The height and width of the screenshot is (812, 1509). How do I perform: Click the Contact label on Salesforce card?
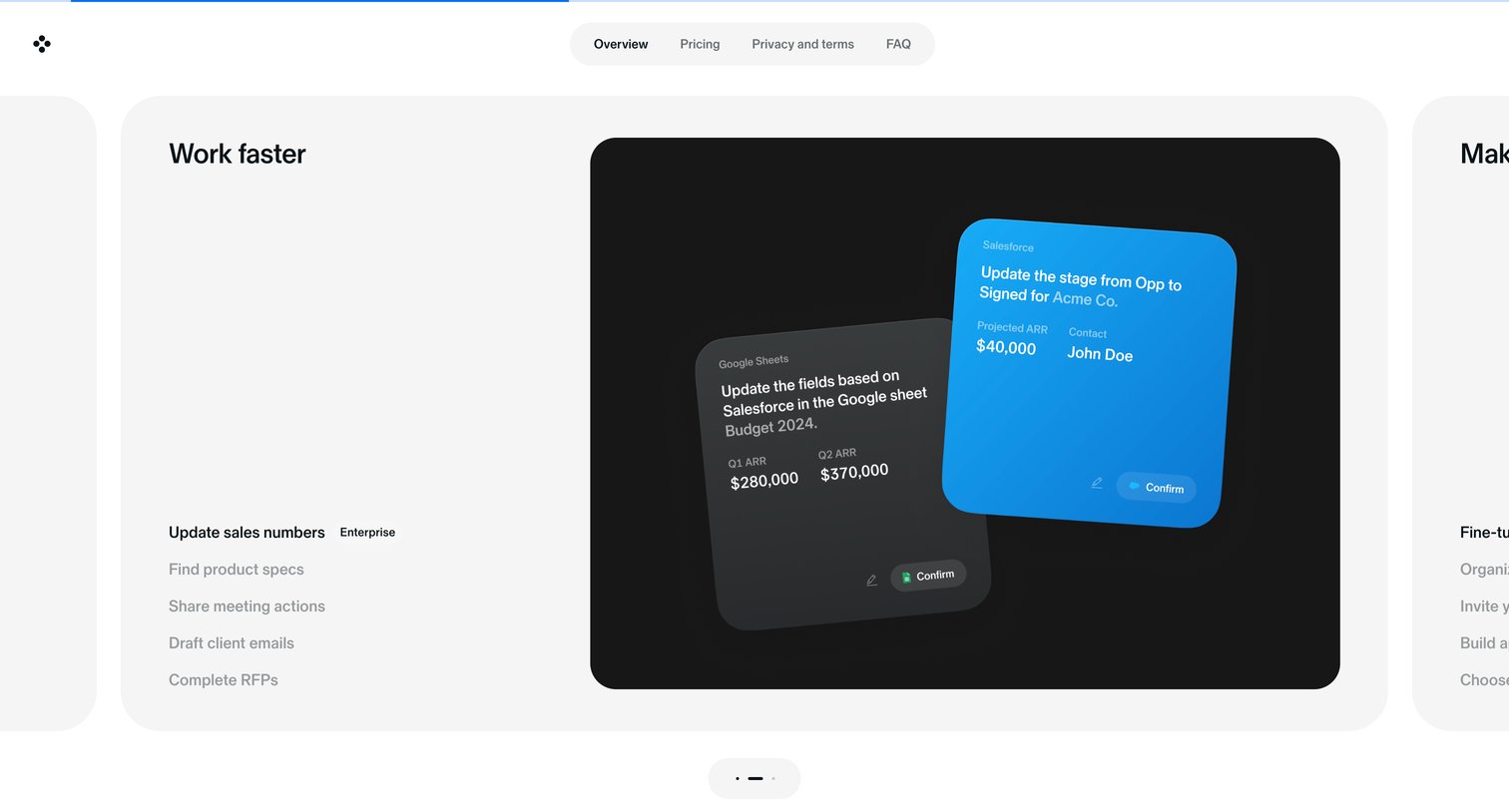tap(1088, 333)
